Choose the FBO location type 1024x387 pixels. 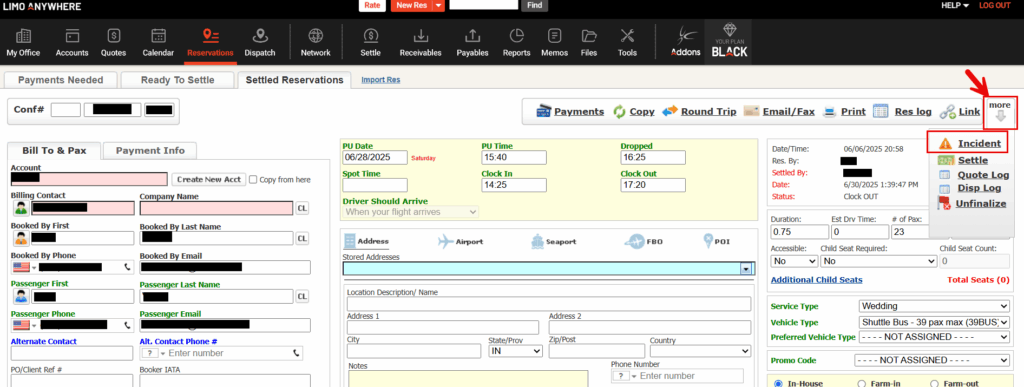(643, 241)
